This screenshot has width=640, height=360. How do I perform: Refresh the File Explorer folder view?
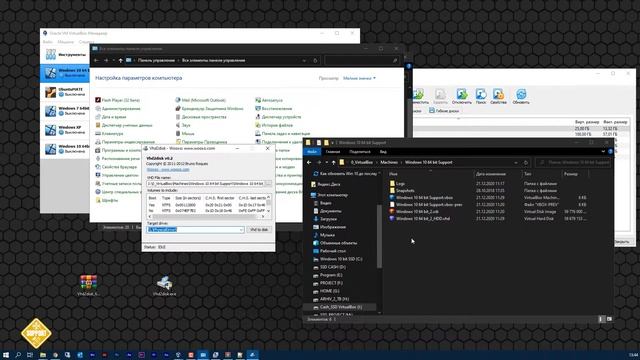(x=526, y=162)
